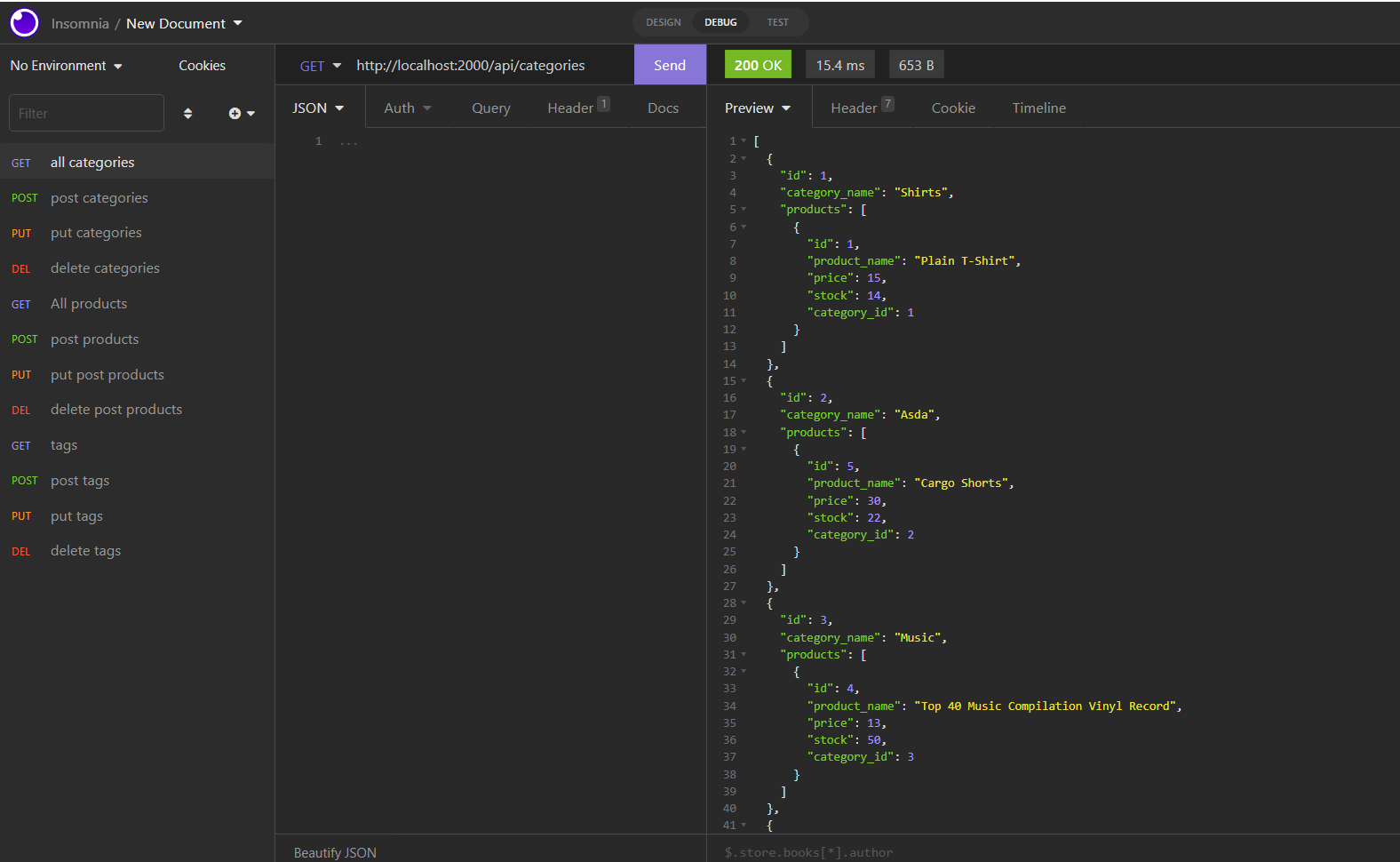The image size is (1400, 862).
Task: Open the create request plus icon
Action: coord(235,113)
